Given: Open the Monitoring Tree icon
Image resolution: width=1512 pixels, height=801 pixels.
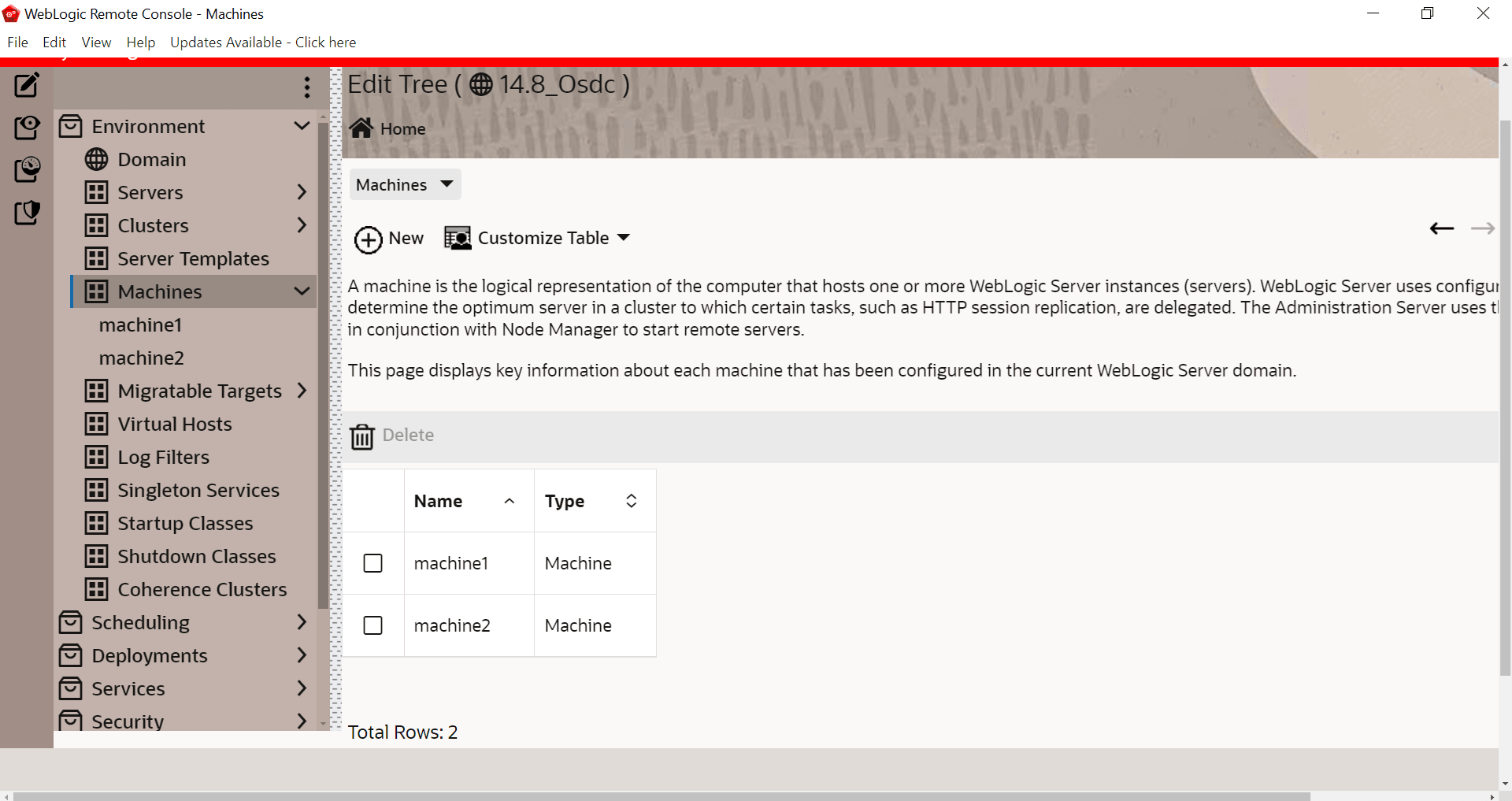Looking at the screenshot, I should pyautogui.click(x=27, y=169).
